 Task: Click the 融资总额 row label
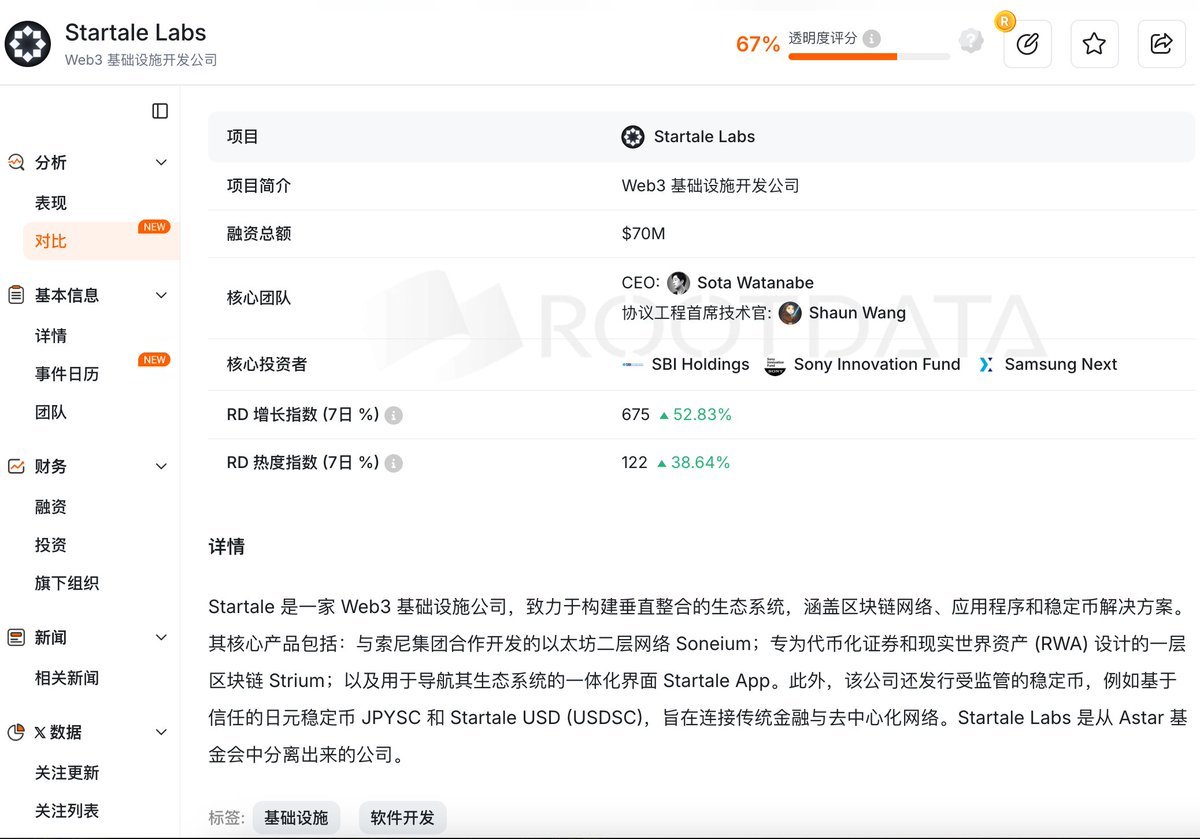pos(259,234)
